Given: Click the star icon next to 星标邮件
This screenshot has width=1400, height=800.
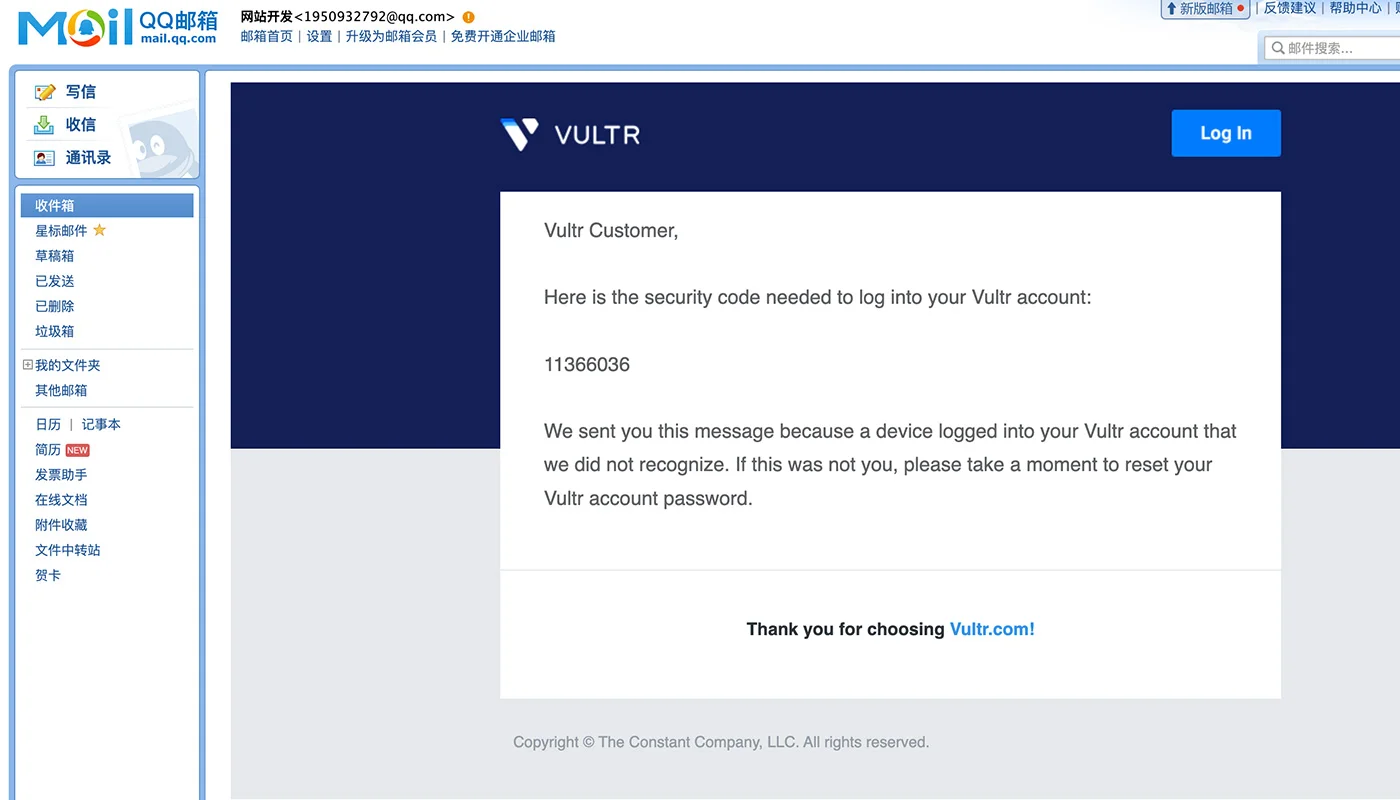Looking at the screenshot, I should coord(98,230).
